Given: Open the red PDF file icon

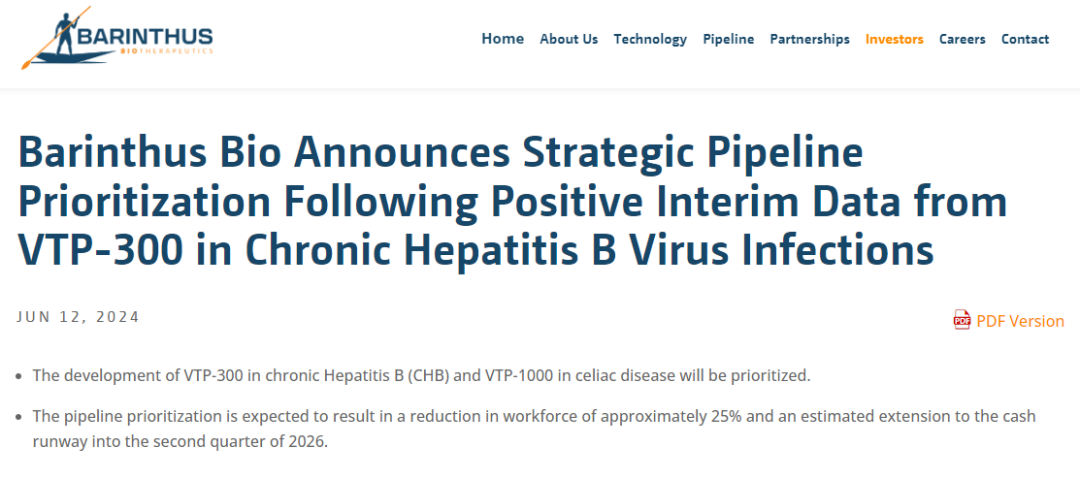Looking at the screenshot, I should pyautogui.click(x=962, y=320).
